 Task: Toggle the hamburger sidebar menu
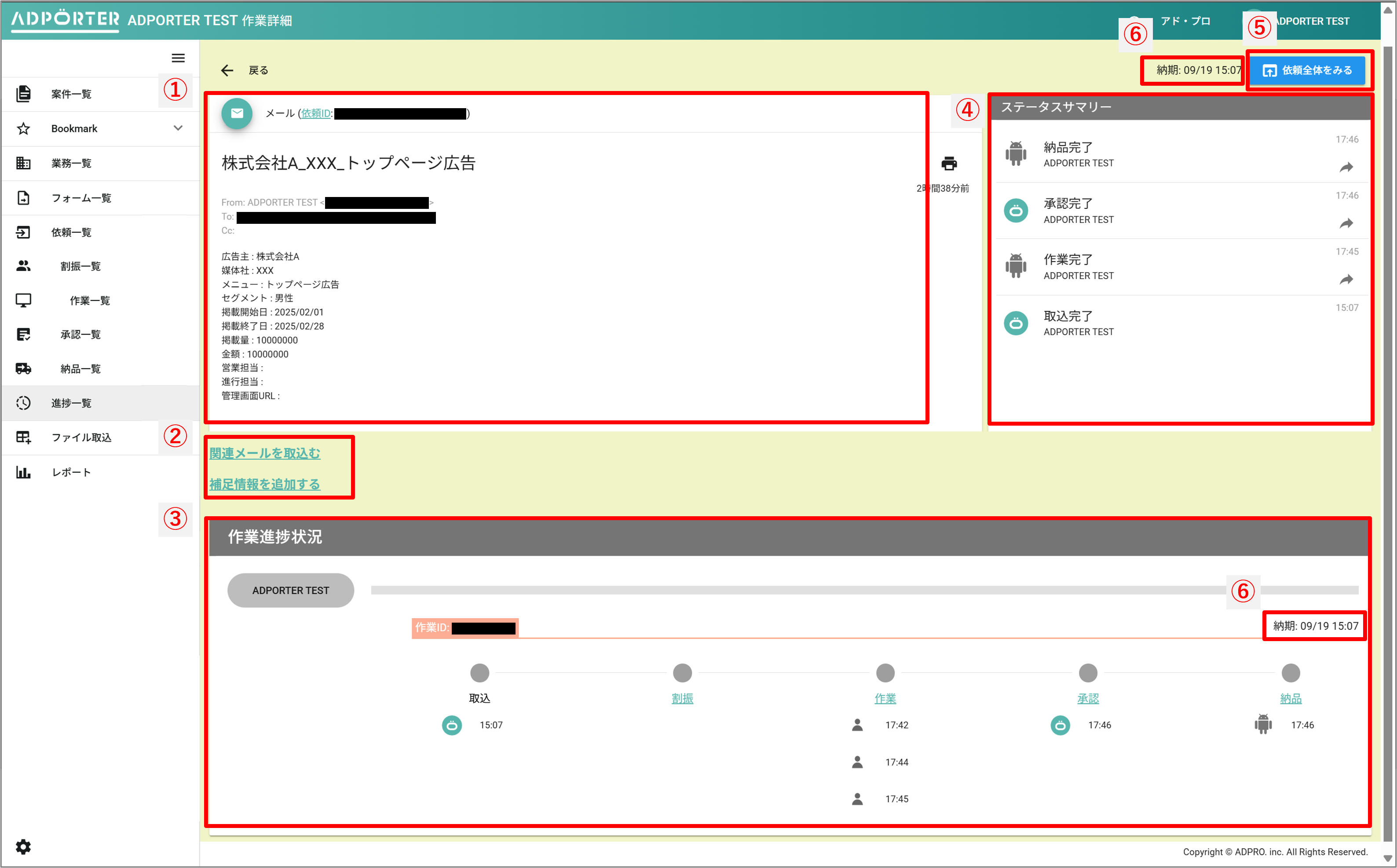point(178,58)
